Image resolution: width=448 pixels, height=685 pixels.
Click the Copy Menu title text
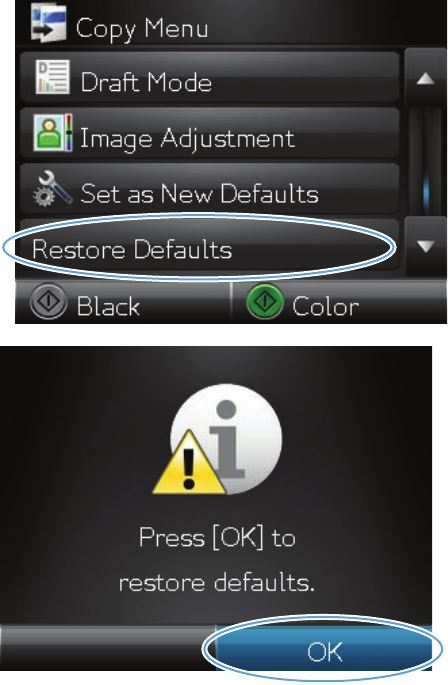pyautogui.click(x=142, y=29)
